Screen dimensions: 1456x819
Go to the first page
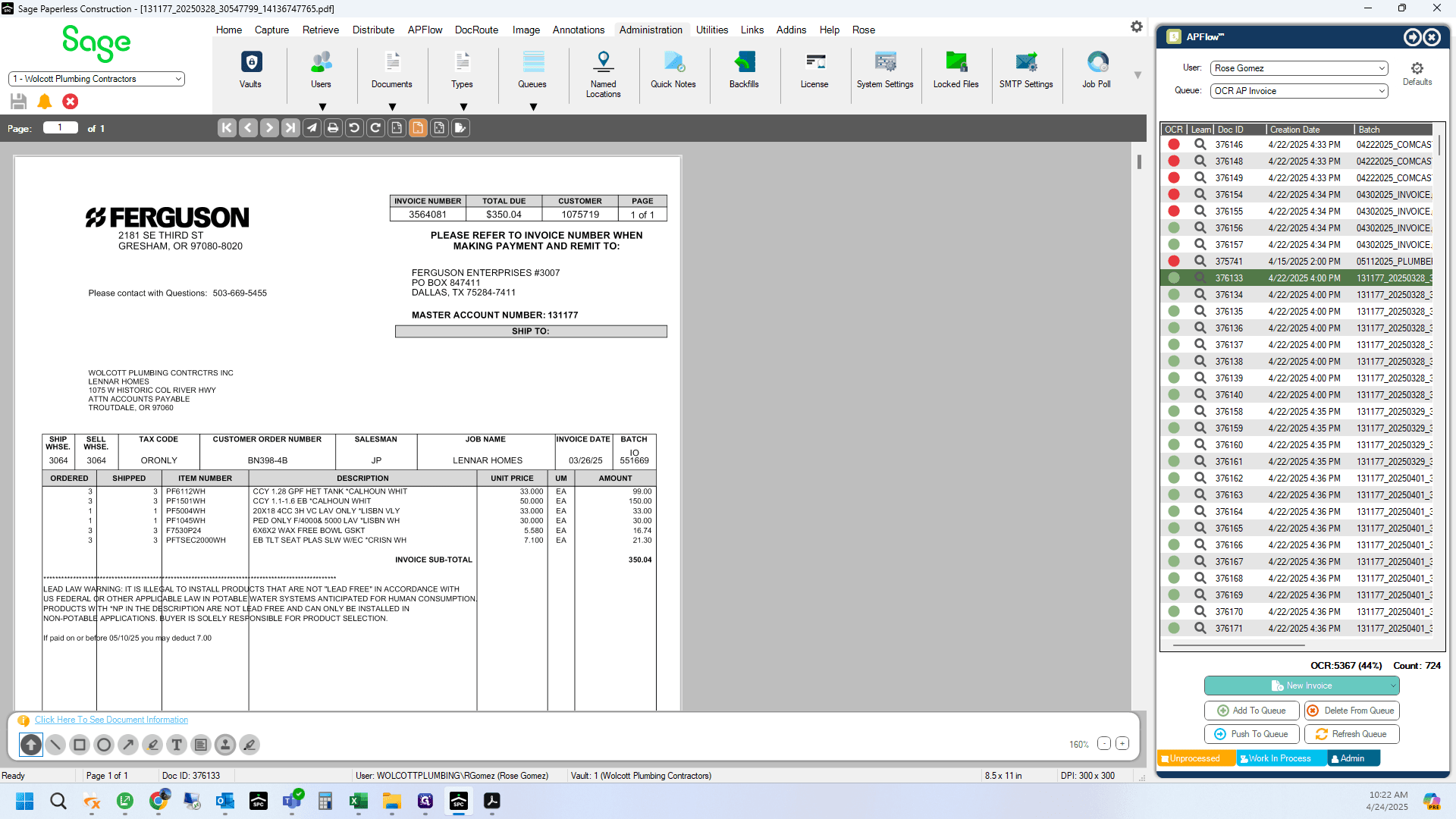click(227, 128)
